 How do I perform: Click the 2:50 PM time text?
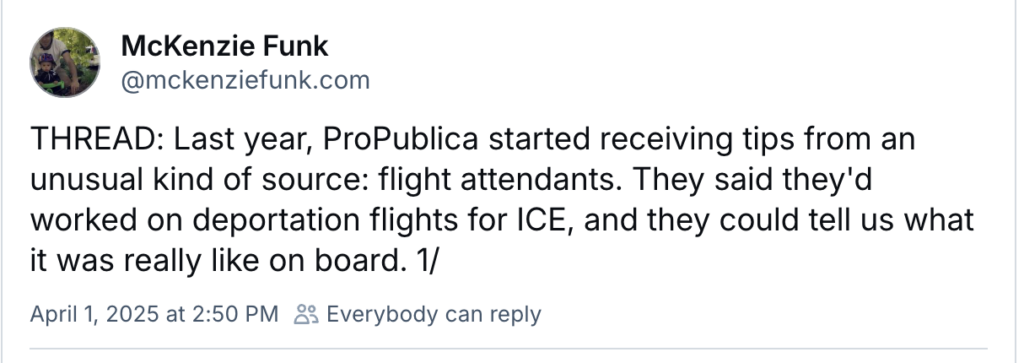click(234, 314)
